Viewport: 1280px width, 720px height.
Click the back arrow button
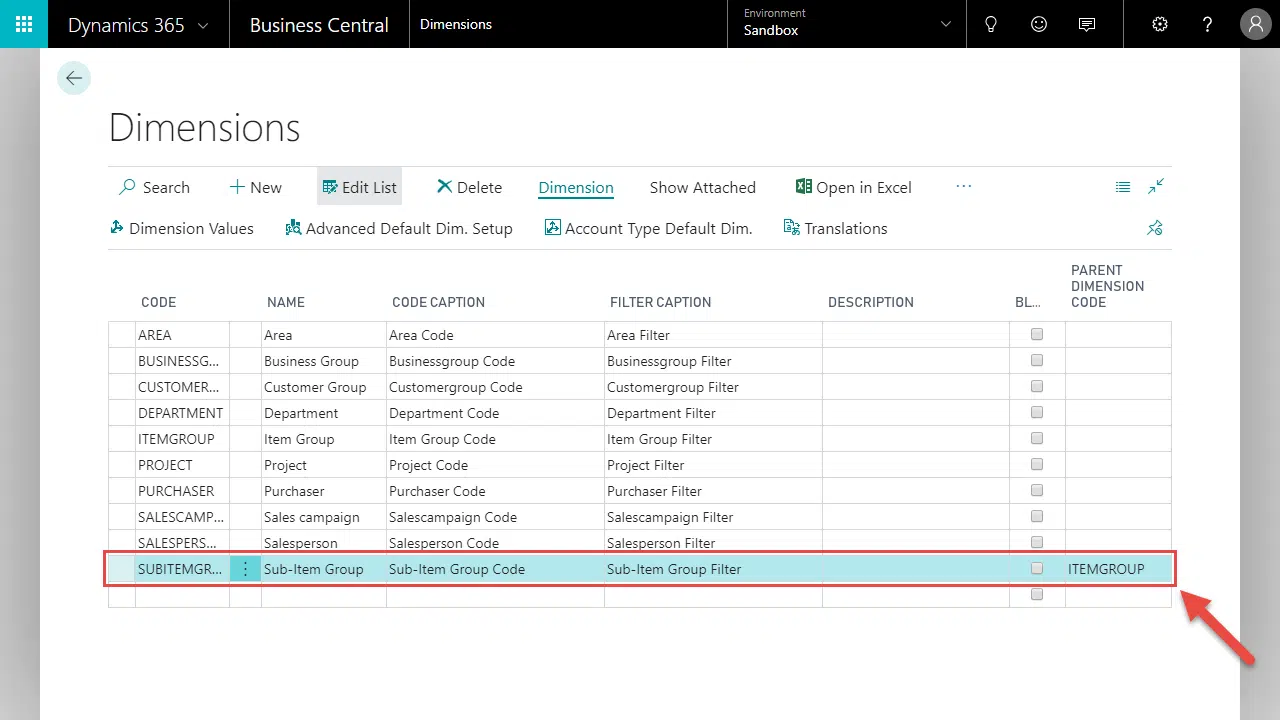pos(74,78)
